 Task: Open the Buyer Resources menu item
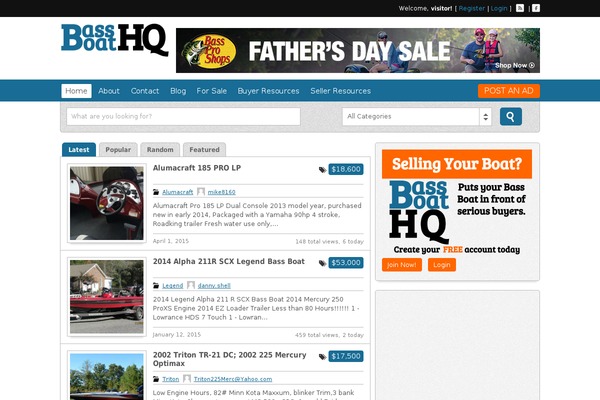click(268, 91)
